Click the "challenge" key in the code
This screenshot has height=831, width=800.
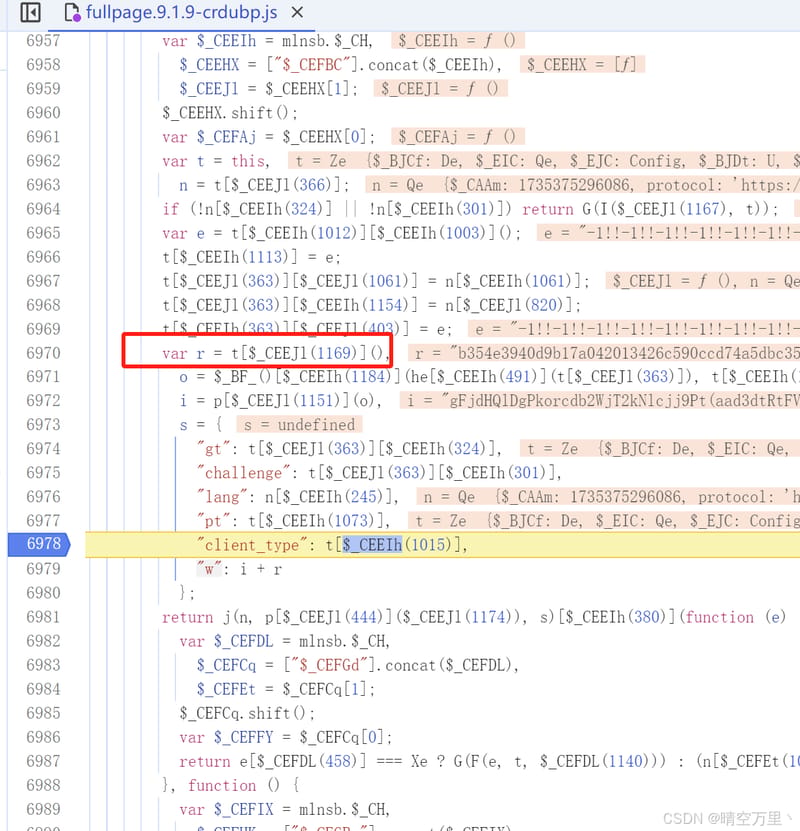coord(243,472)
